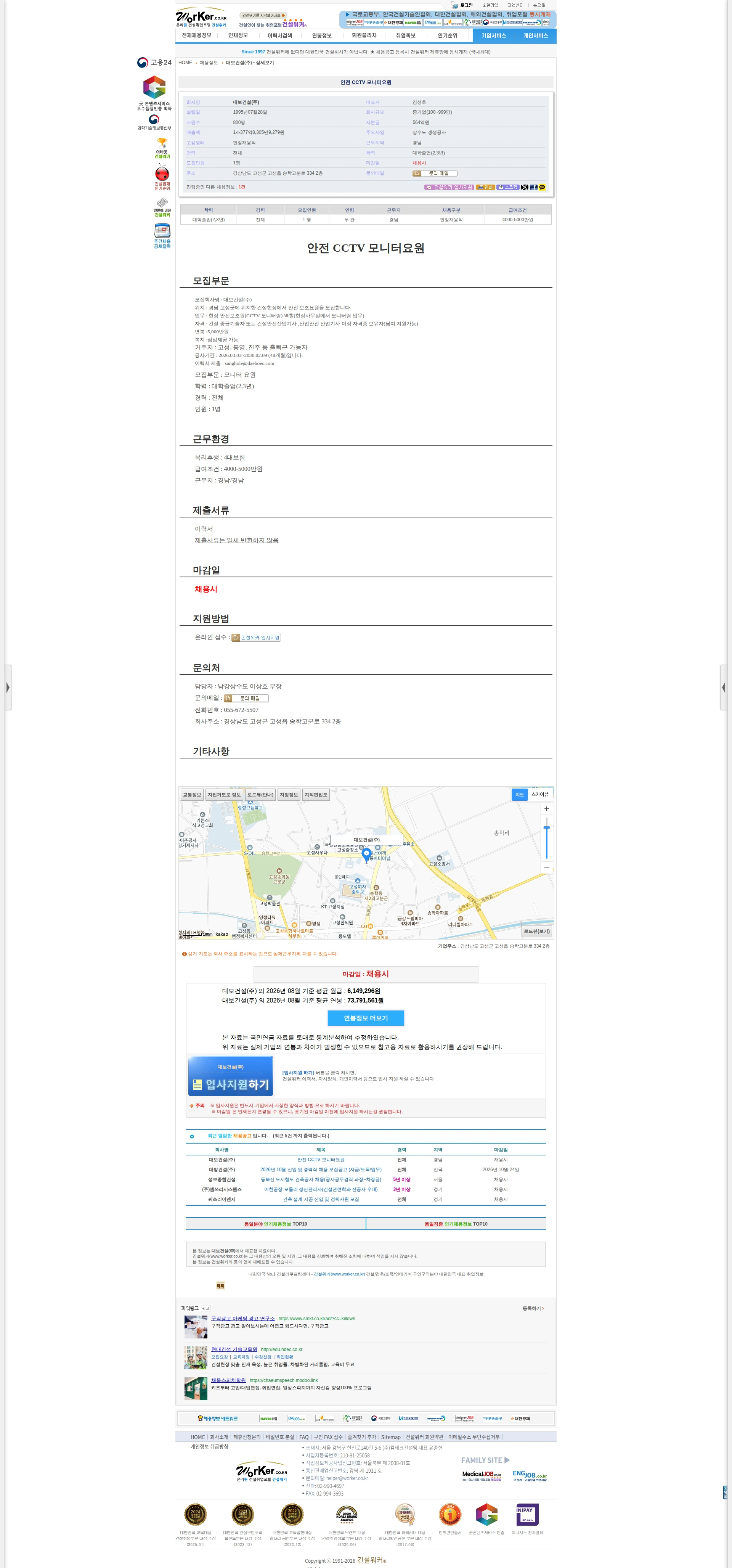This screenshot has width=732, height=1568.
Task: Open 이력서검색 menu
Action: tap(280, 35)
